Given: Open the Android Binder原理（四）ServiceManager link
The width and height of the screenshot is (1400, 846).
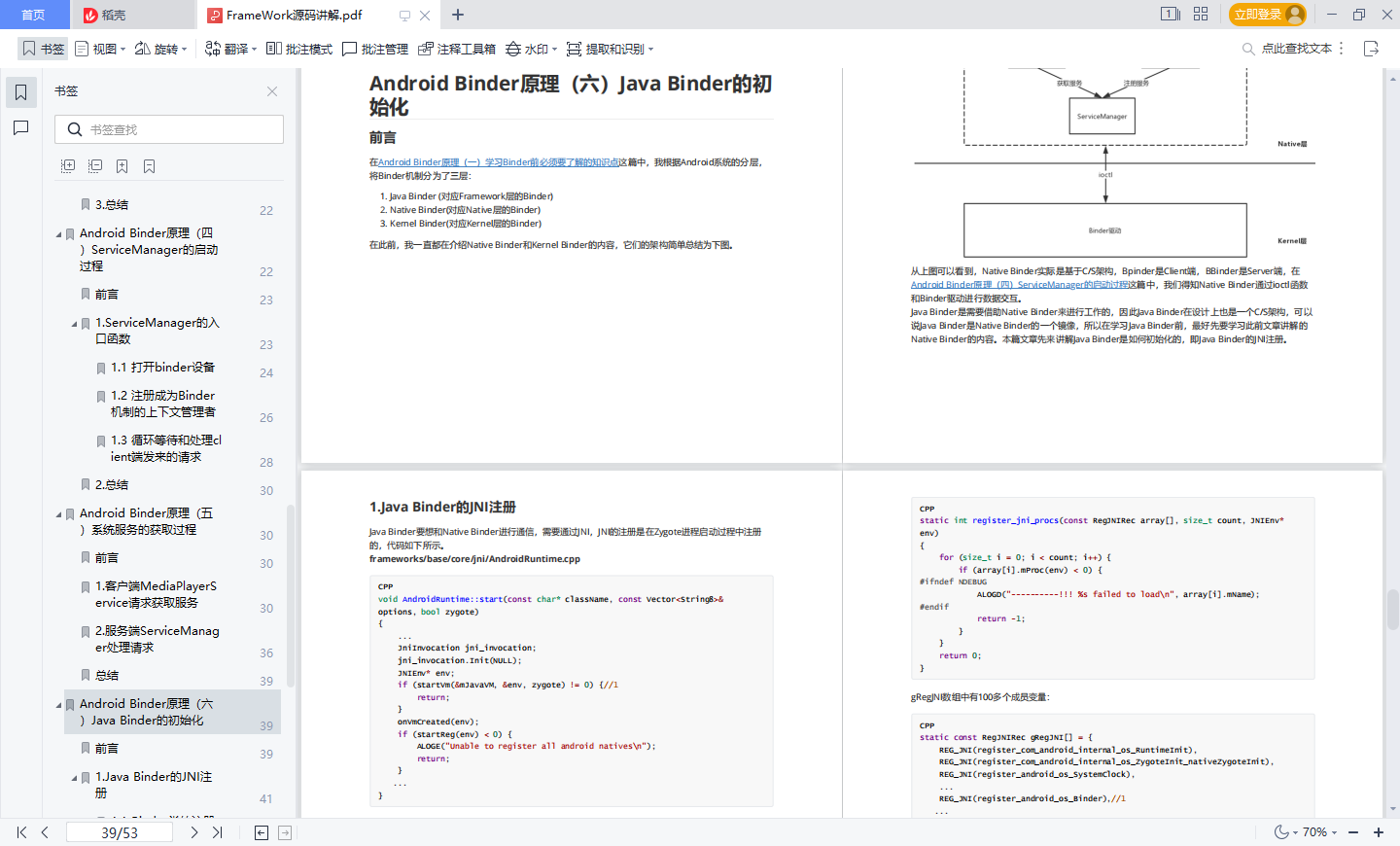Looking at the screenshot, I should (1020, 285).
